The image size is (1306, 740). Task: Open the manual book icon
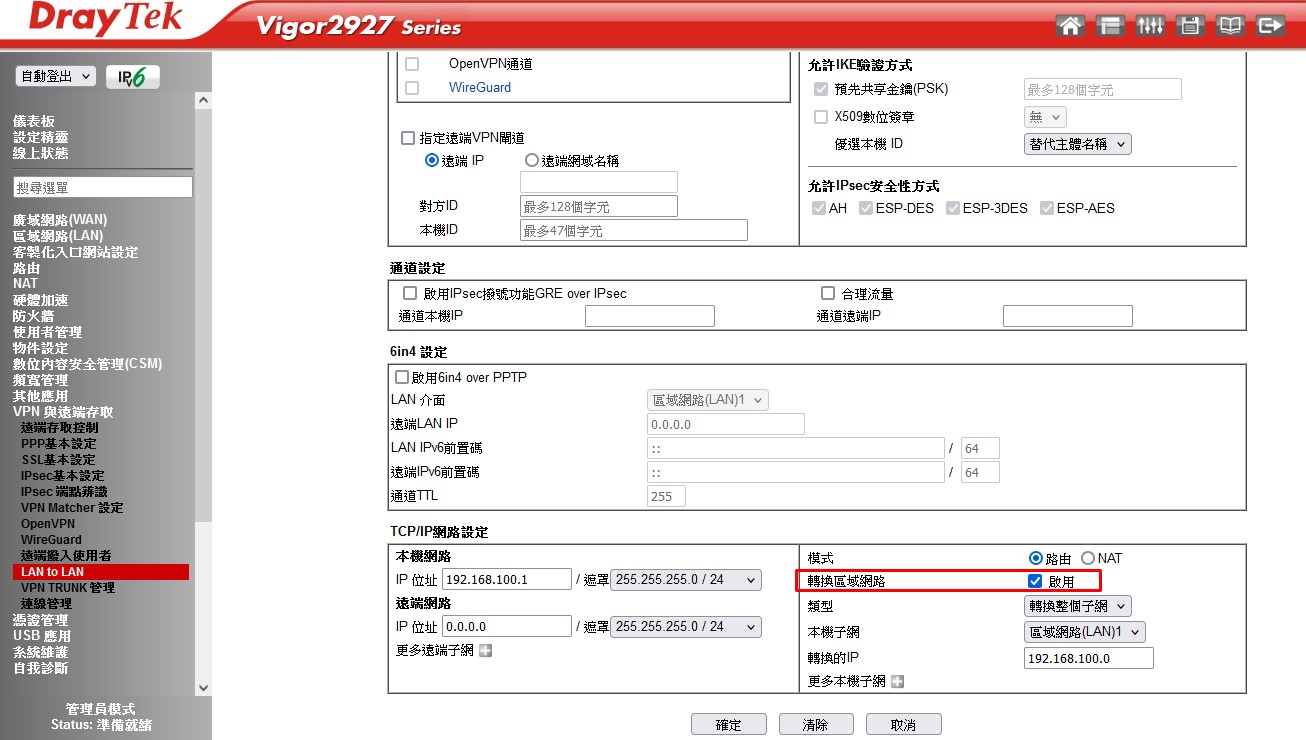point(1230,26)
